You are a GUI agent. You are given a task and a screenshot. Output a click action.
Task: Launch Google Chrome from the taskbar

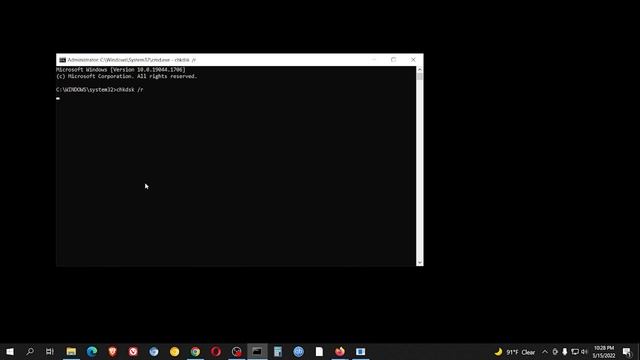(x=195, y=351)
